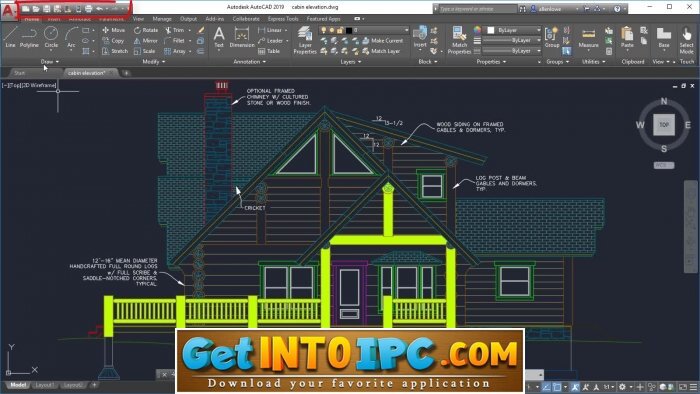The height and width of the screenshot is (394, 700).
Task: Open the Linear dimension dropdown arrow
Action: (286, 30)
